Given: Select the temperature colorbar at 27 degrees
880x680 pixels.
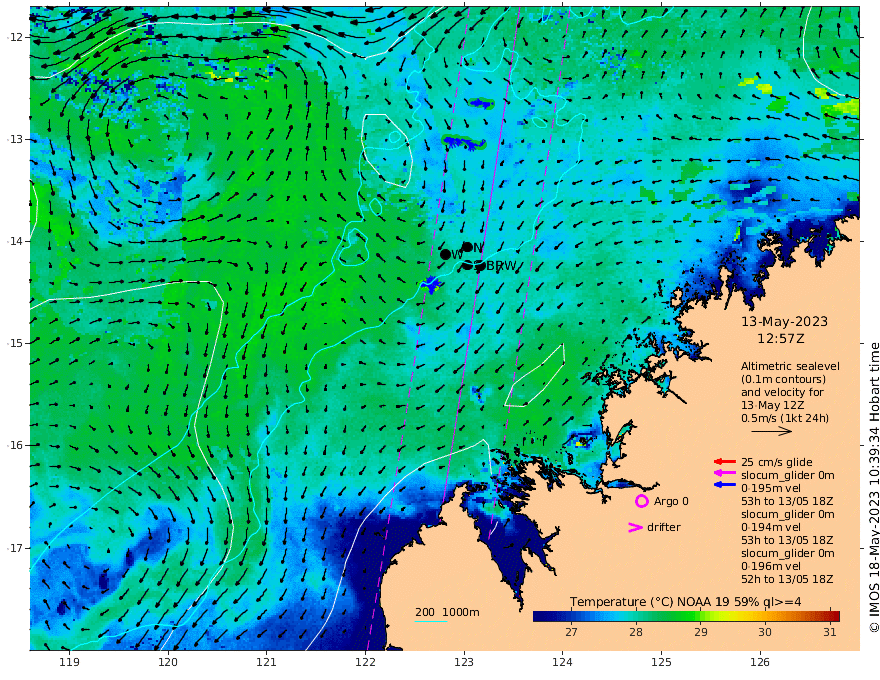Looking at the screenshot, I should pos(571,616).
